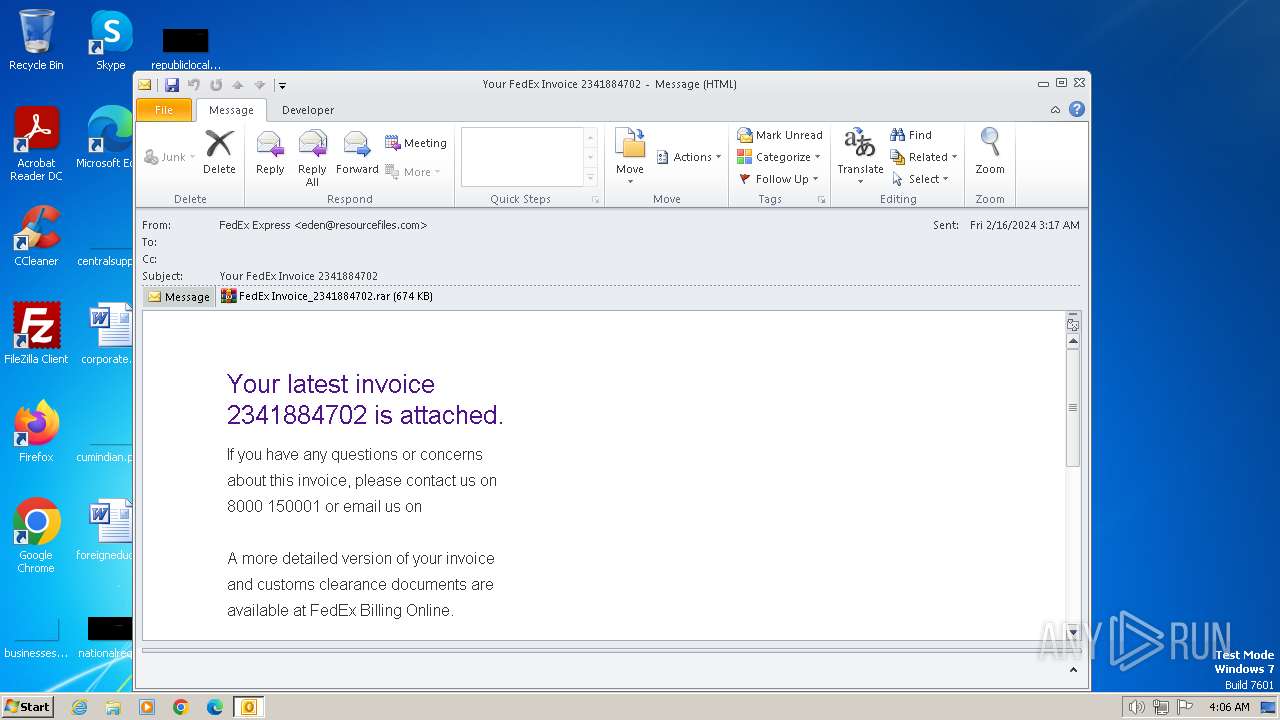
Task: Click Internet Explorer in the taskbar
Action: [x=79, y=707]
